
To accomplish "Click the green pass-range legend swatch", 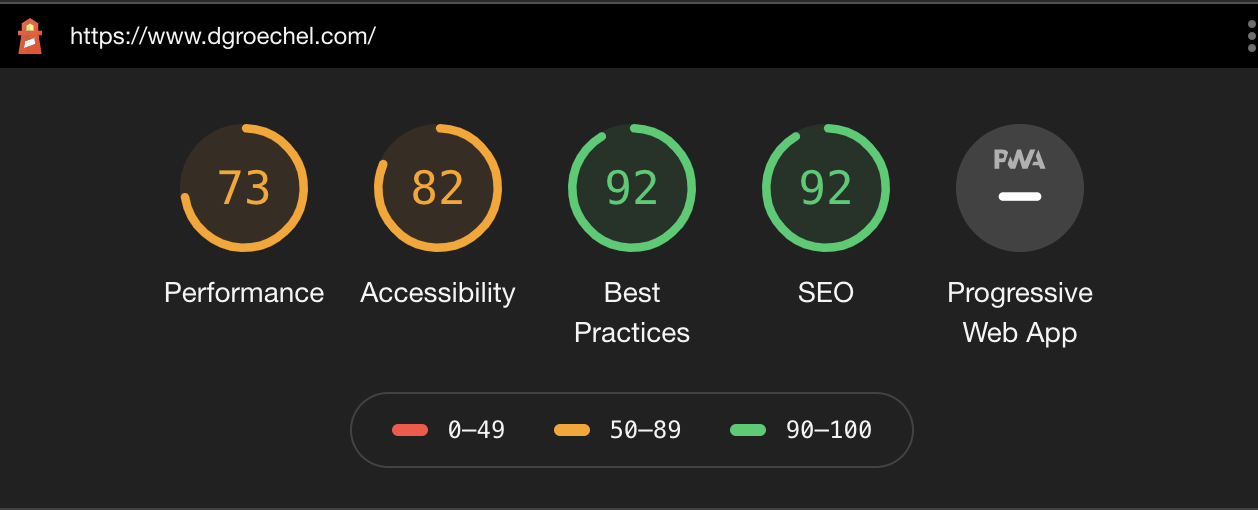I will click(x=748, y=430).
